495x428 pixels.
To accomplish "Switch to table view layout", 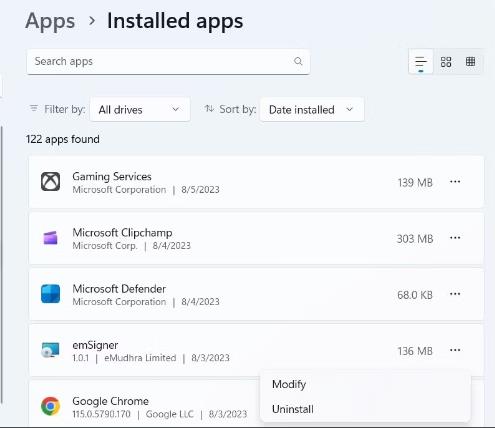I will (470, 62).
